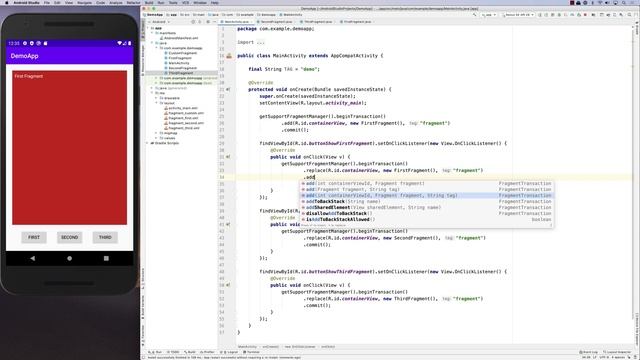Image resolution: width=640 pixels, height=360 pixels.
Task: Tap the FIRST button in the emulator
Action: [34, 237]
